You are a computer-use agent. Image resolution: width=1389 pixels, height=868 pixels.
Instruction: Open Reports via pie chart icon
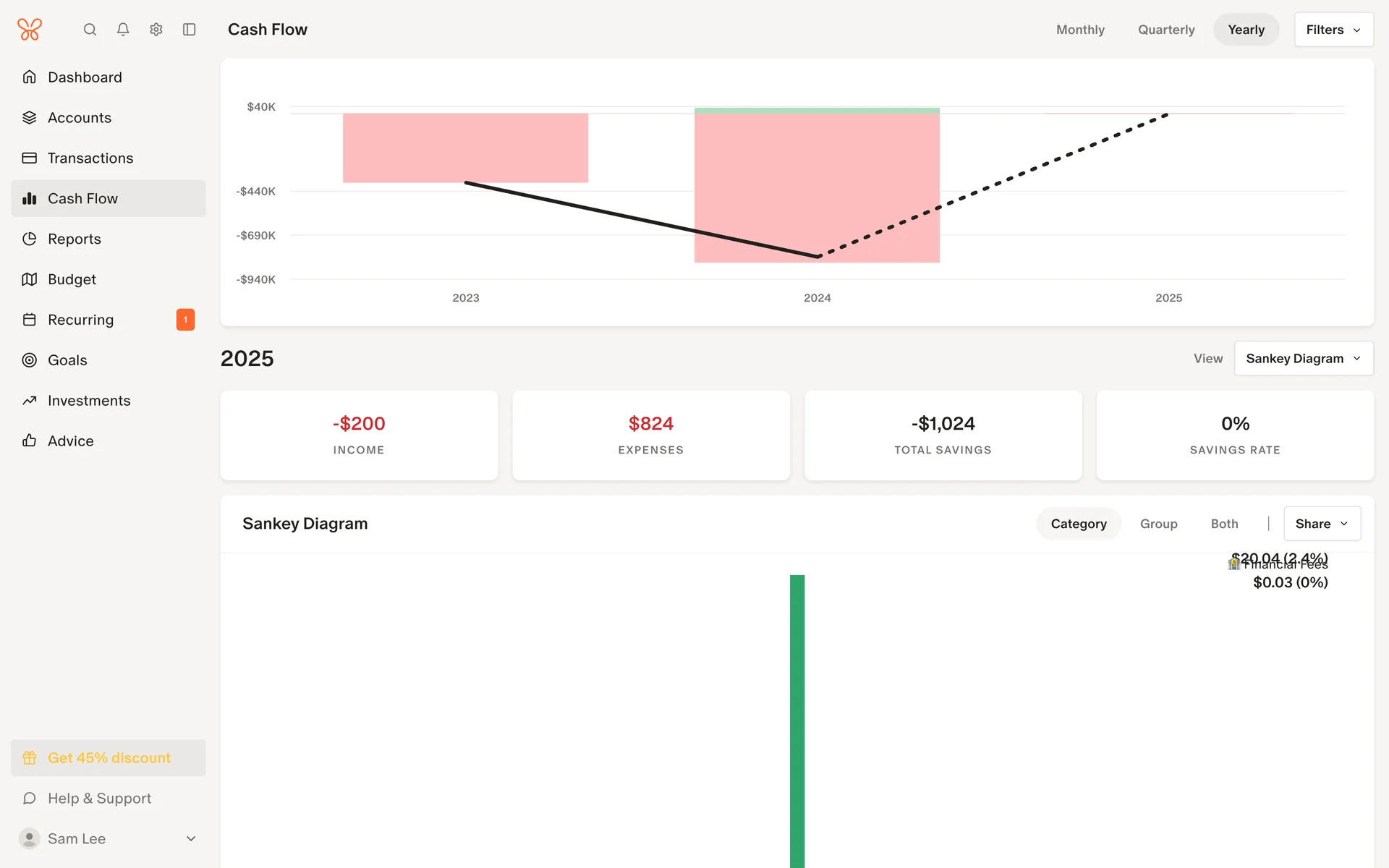[x=30, y=239]
